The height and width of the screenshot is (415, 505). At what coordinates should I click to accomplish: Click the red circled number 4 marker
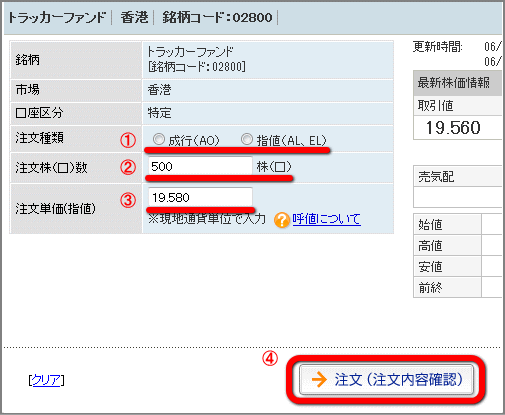pyautogui.click(x=270, y=358)
